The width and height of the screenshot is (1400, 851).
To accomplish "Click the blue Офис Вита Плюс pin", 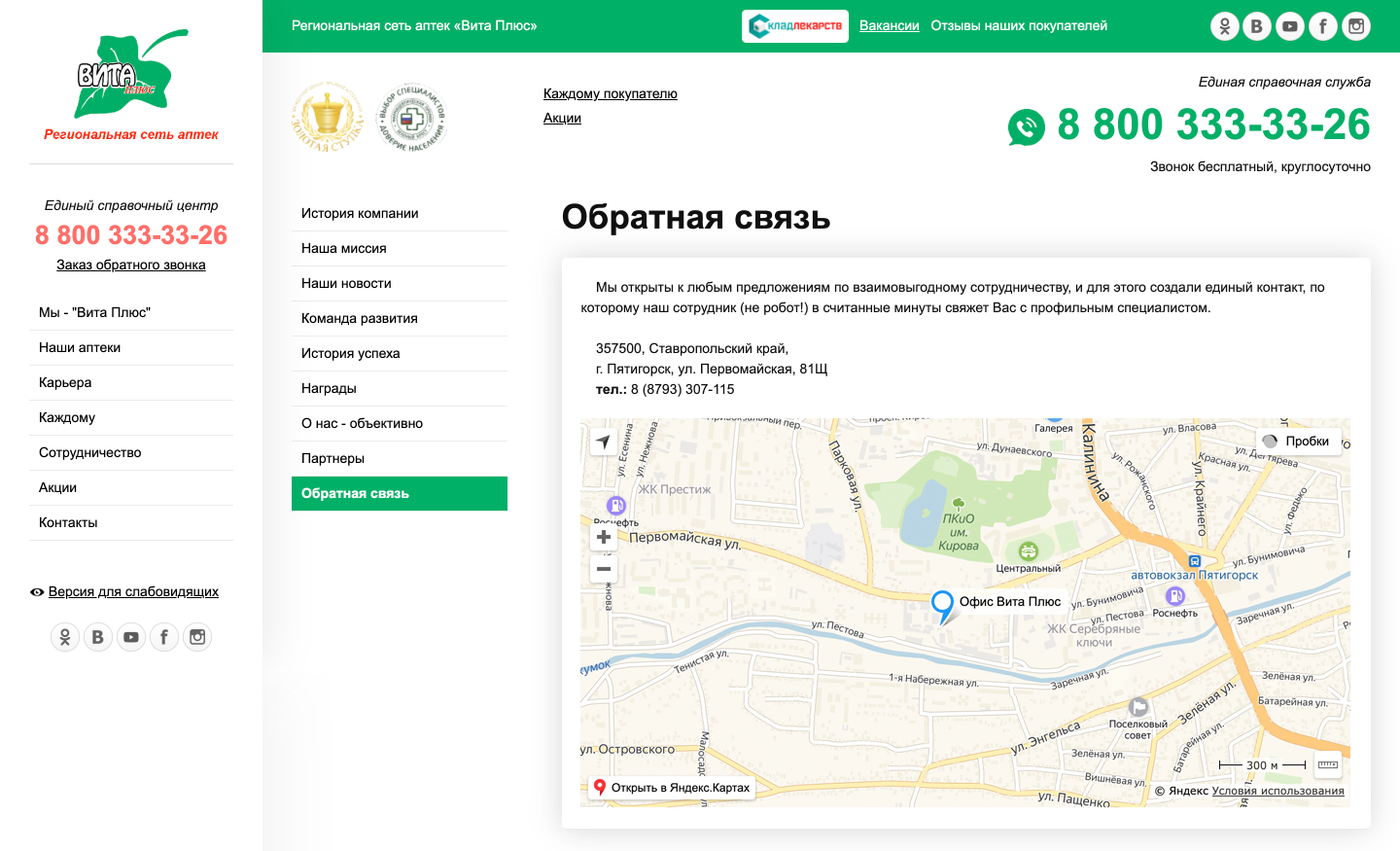I will [942, 606].
